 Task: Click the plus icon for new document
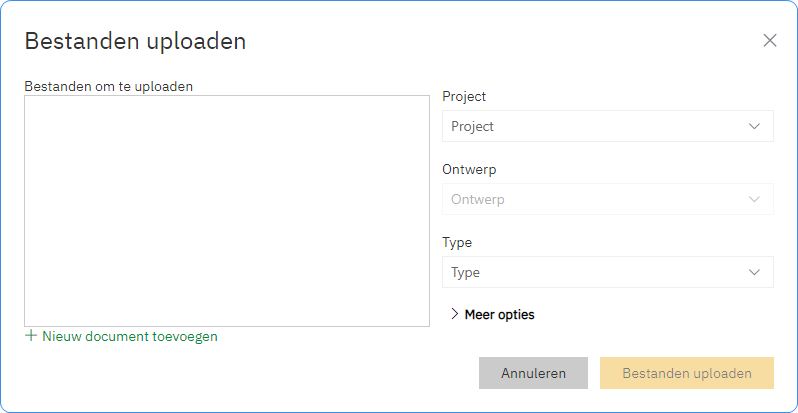31,336
